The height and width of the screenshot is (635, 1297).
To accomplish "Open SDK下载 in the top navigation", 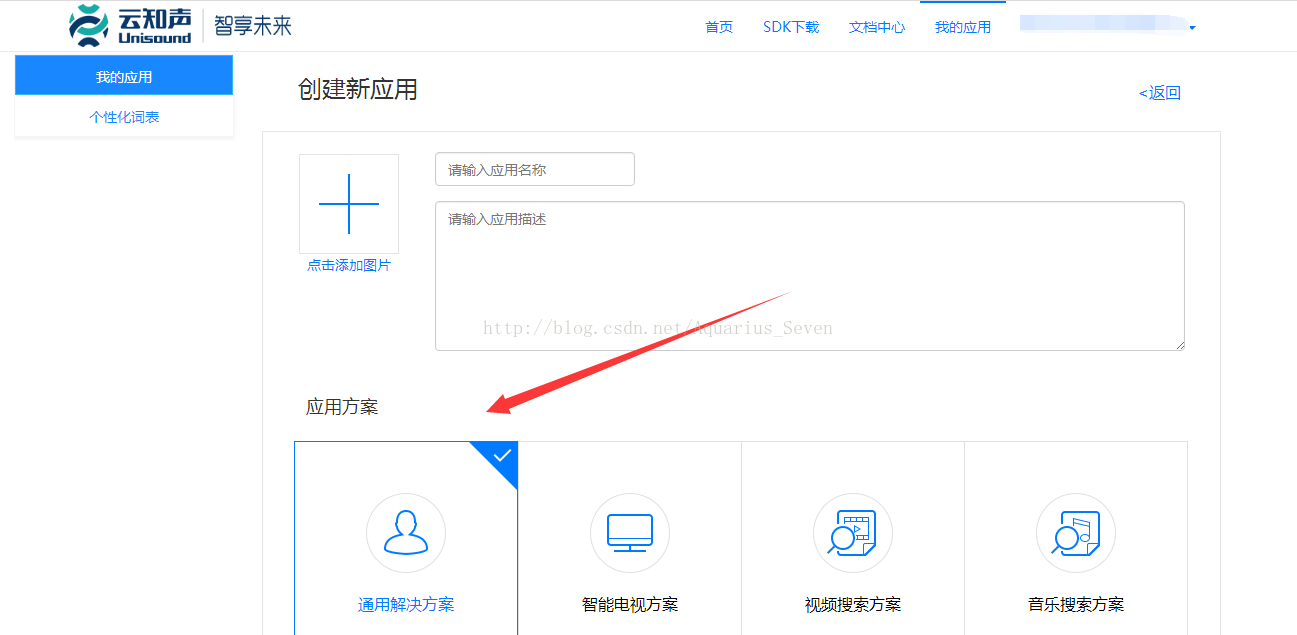I will [x=791, y=27].
